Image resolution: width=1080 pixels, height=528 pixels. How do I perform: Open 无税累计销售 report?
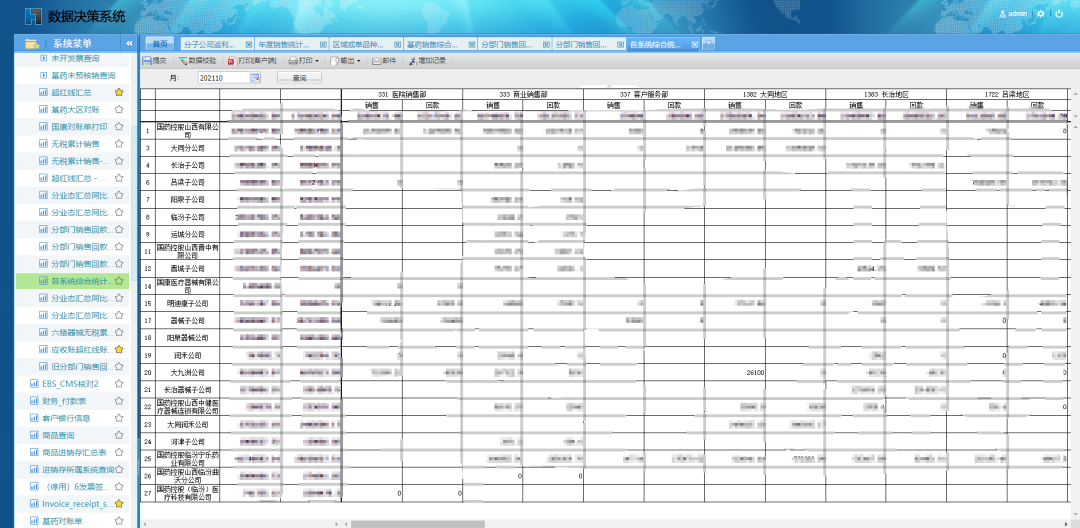[x=75, y=144]
